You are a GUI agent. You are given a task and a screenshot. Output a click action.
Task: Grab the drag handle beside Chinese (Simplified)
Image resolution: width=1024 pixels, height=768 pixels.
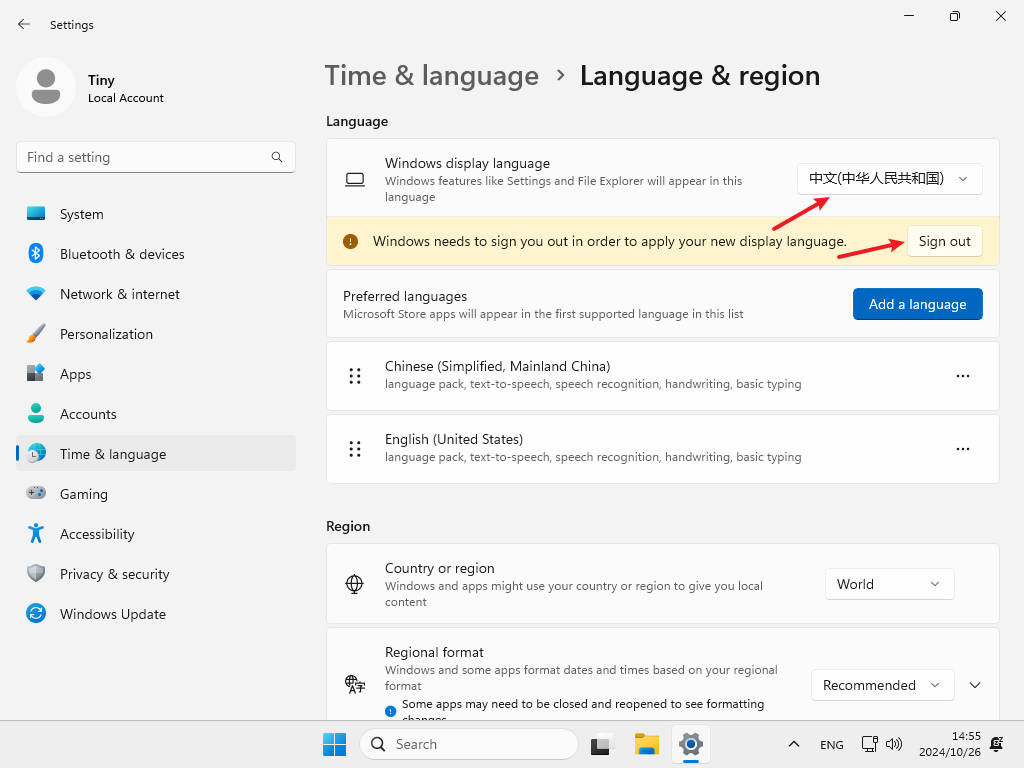pos(355,376)
